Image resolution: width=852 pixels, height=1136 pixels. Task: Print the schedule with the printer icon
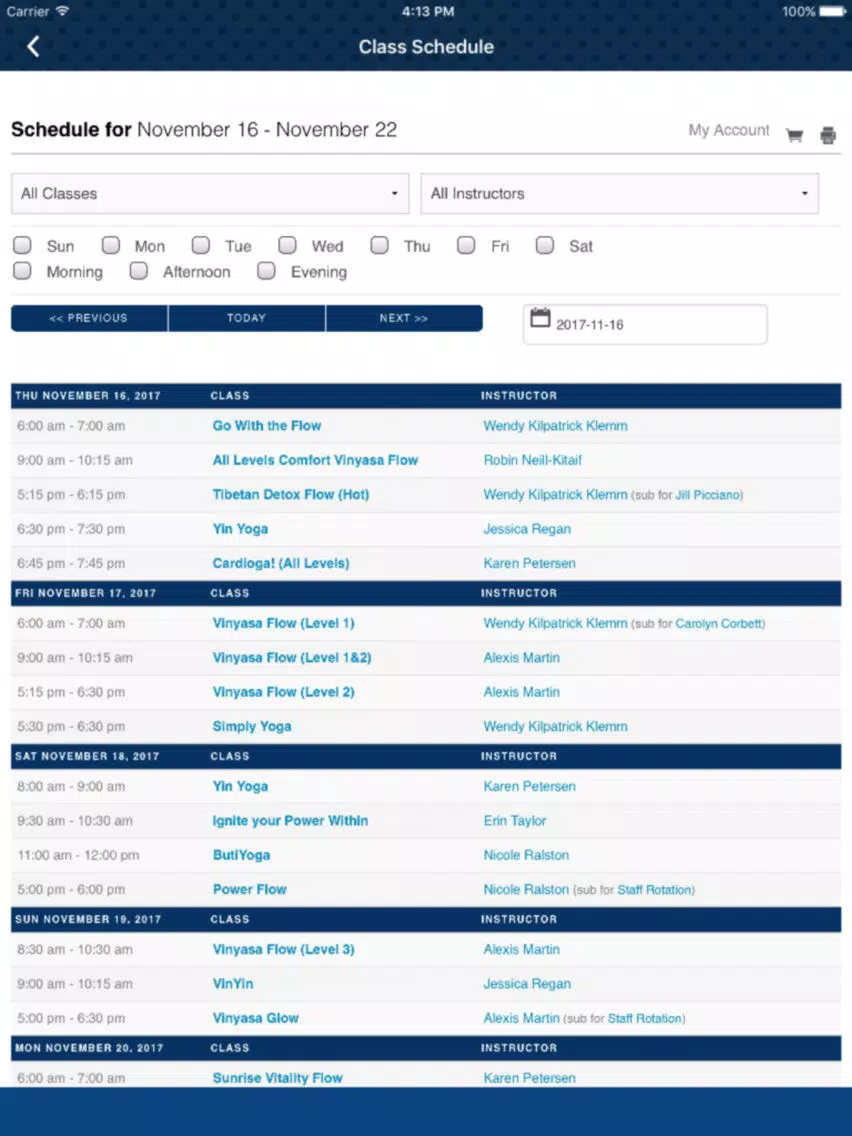pos(828,135)
